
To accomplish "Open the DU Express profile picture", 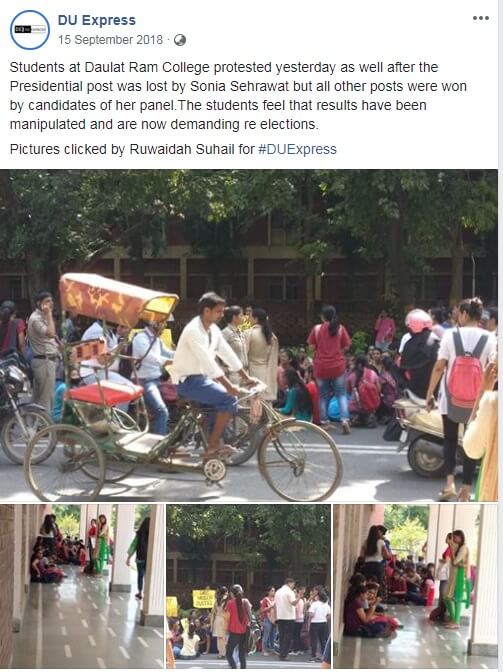I will (30, 30).
